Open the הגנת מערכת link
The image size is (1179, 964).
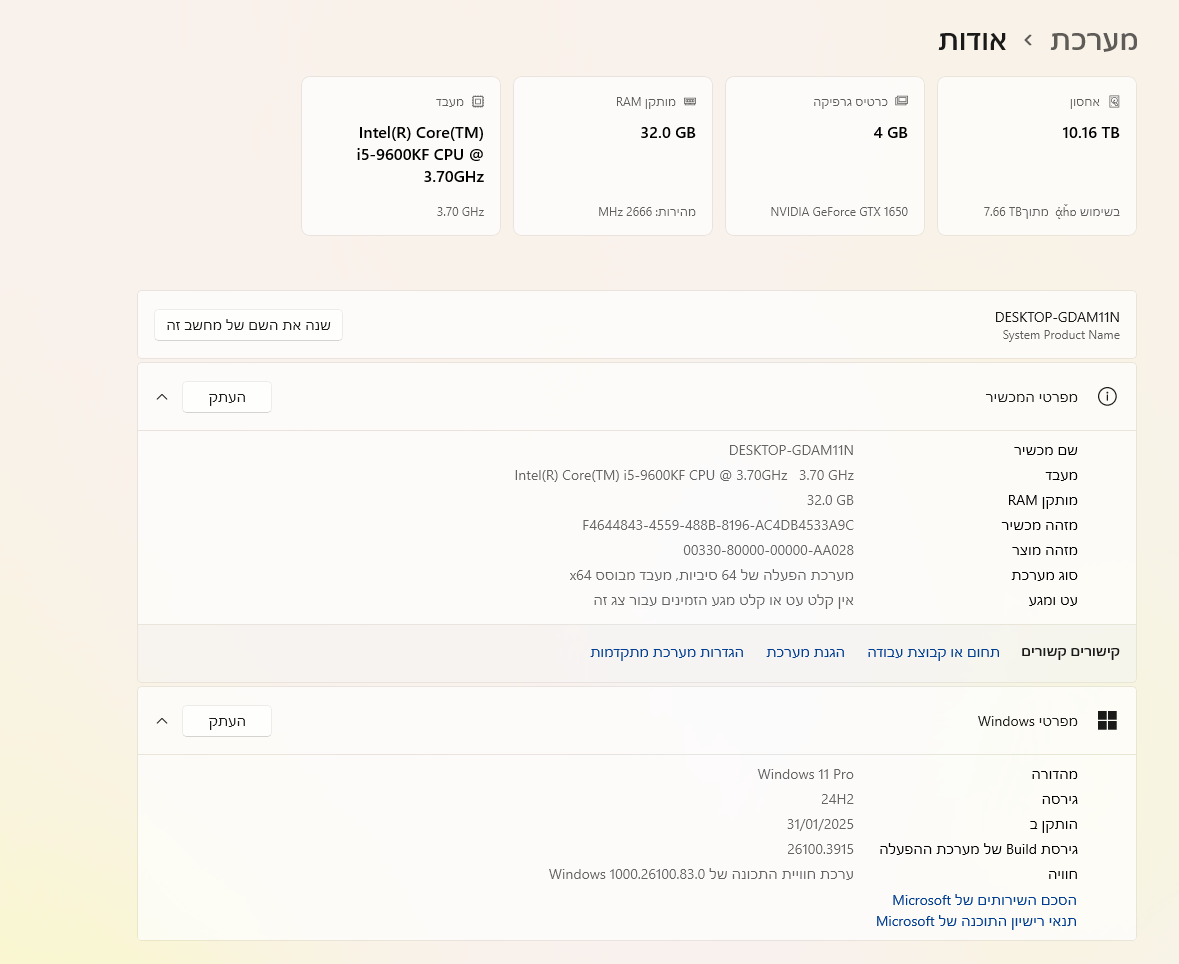(x=805, y=652)
